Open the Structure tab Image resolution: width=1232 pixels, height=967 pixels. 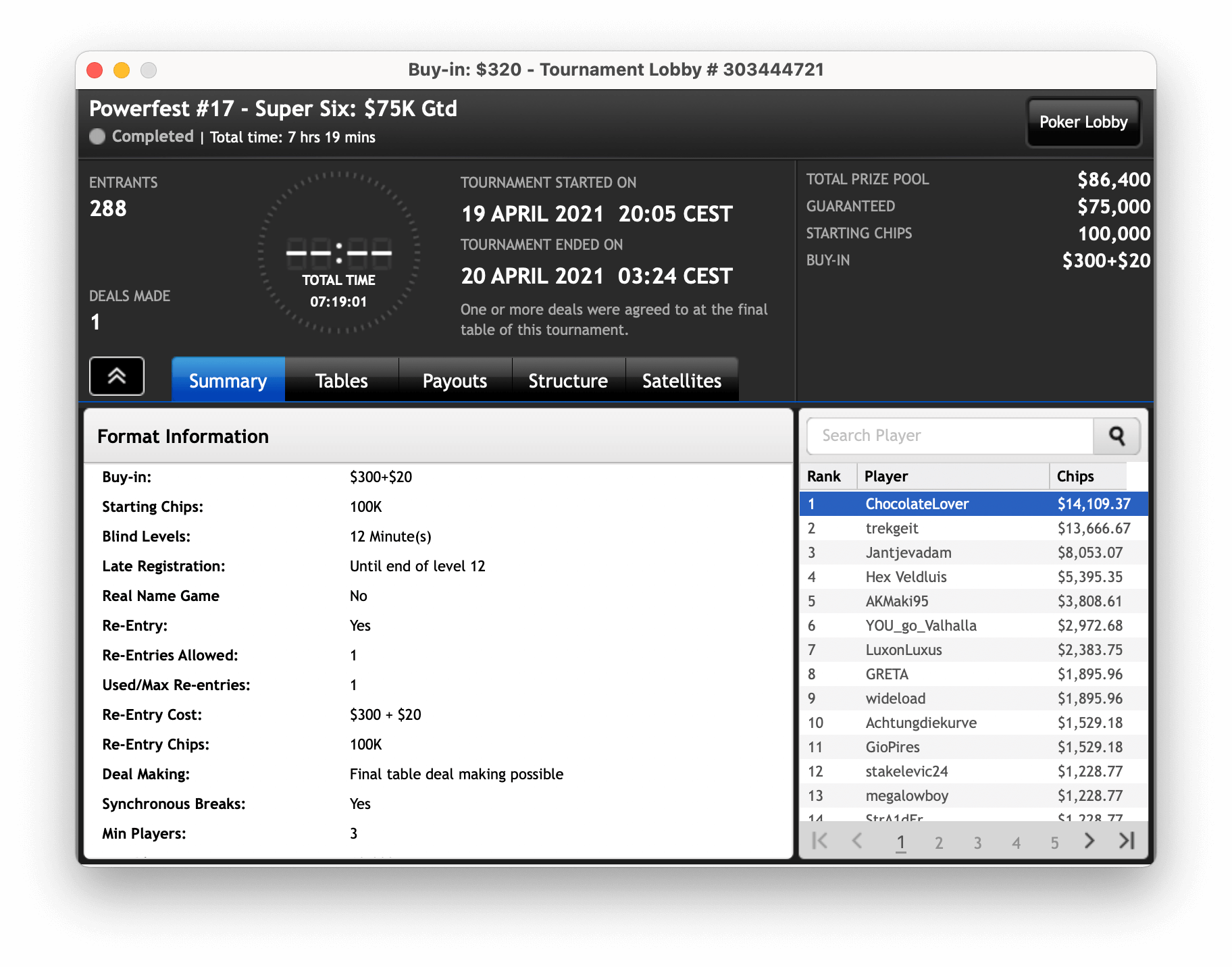point(568,381)
